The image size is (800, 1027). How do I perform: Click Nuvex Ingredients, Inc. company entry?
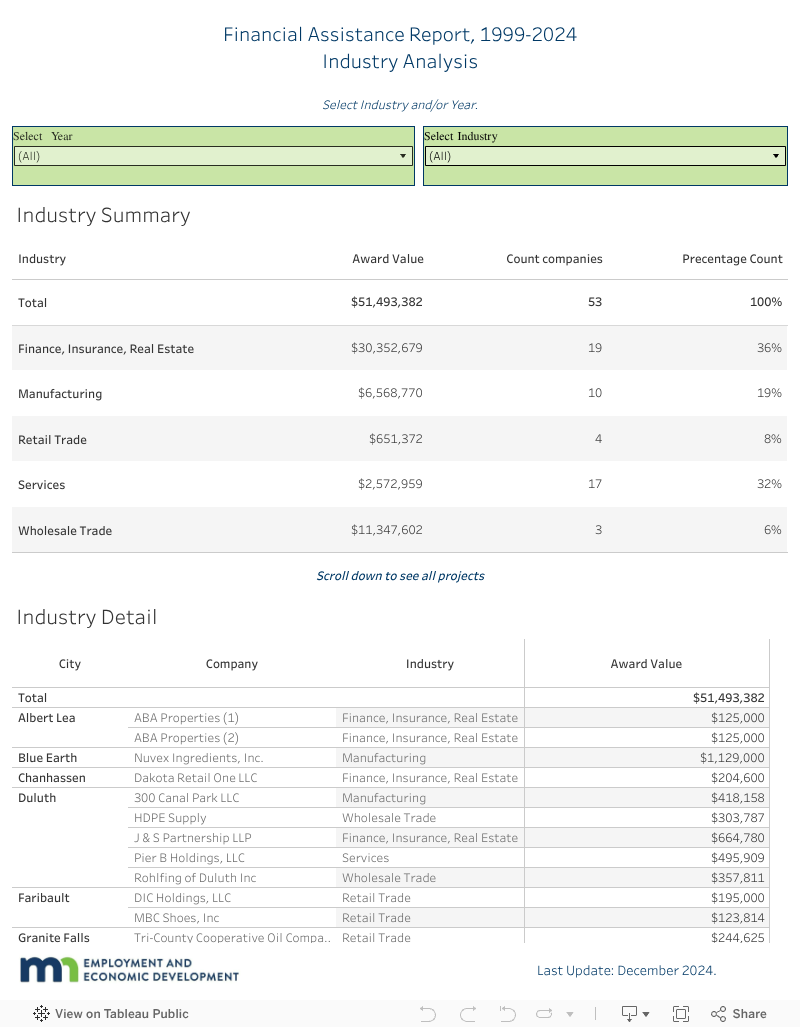tap(198, 758)
